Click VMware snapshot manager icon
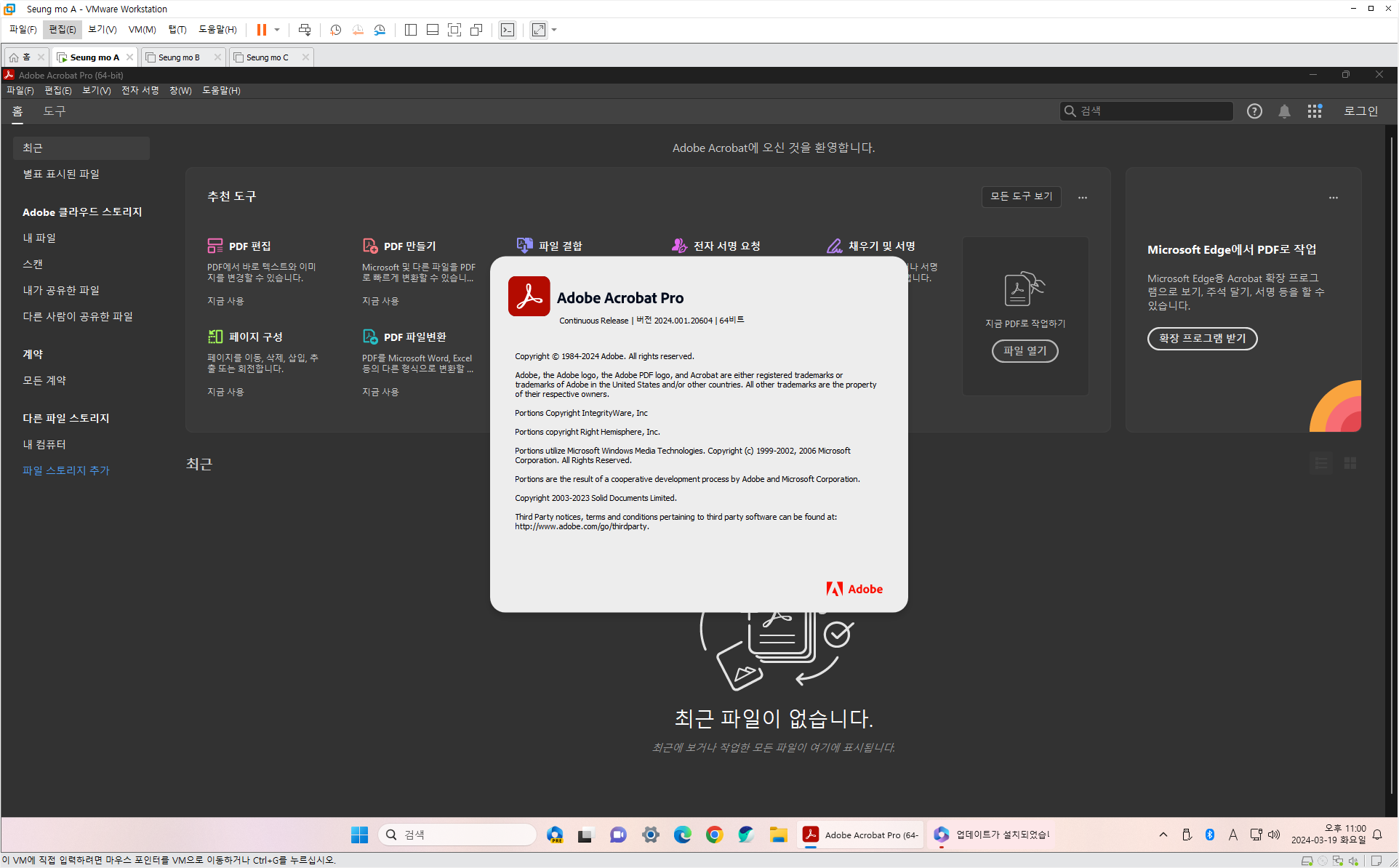Screen dimensions: 1399x868 (380, 30)
